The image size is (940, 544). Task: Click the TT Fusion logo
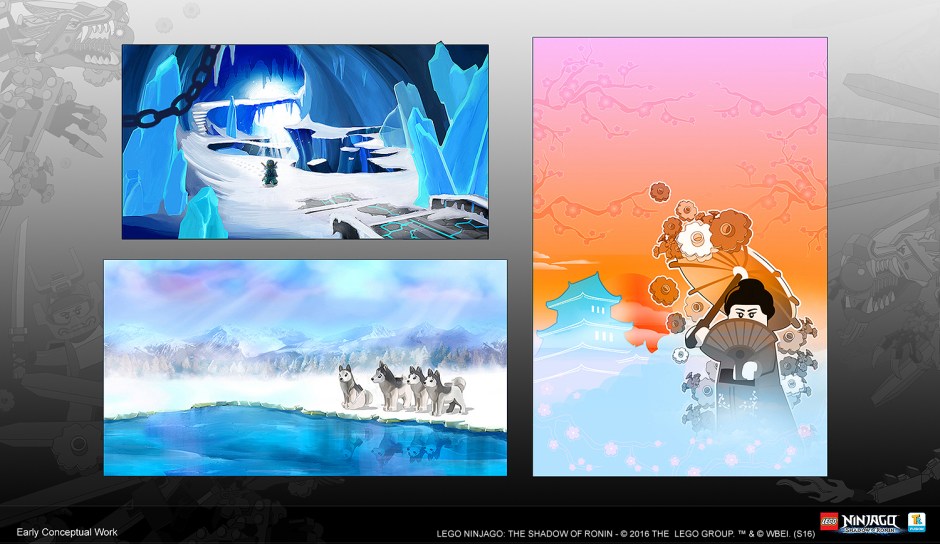click(916, 521)
